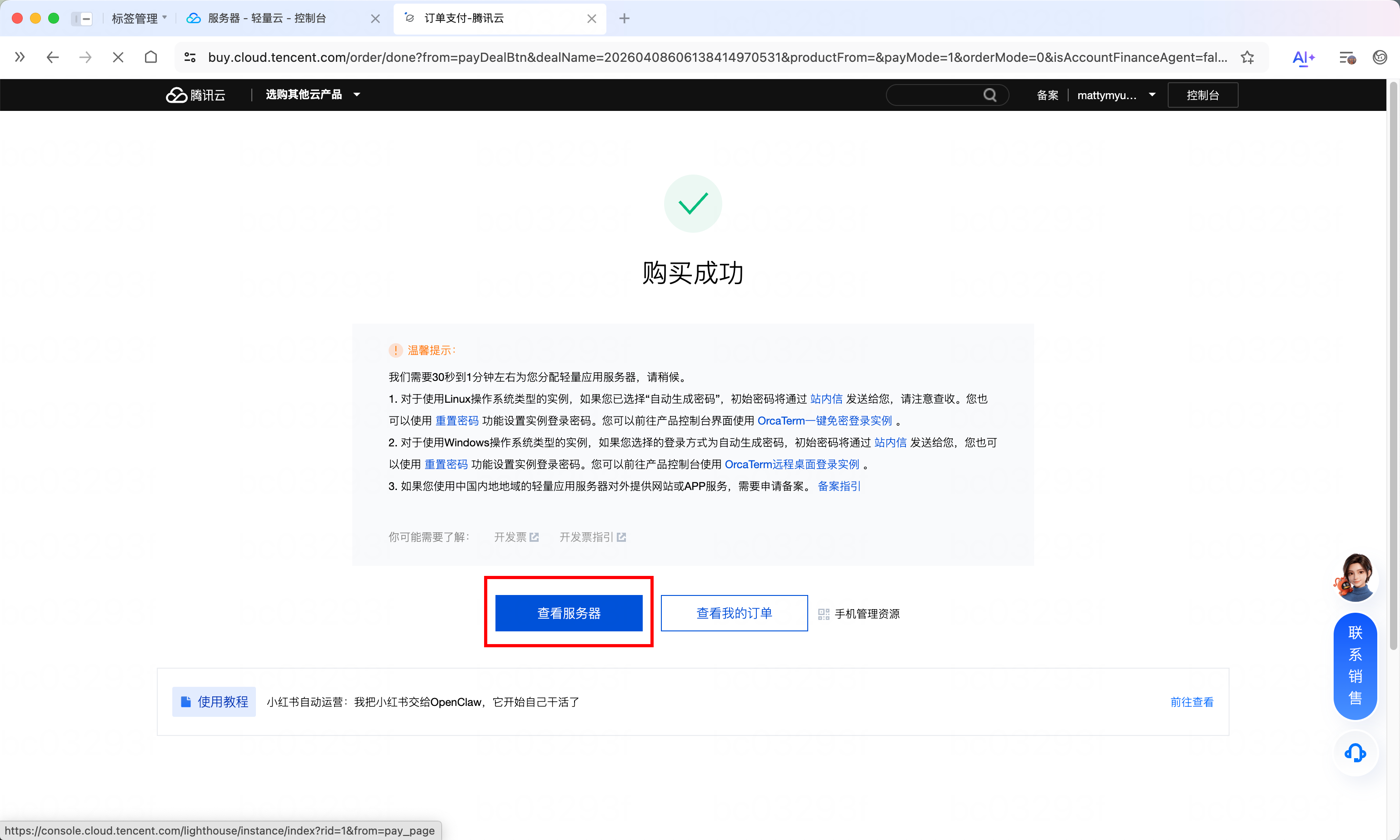Click the virtual assistant avatar
The width and height of the screenshot is (1400, 840).
coord(1355,578)
